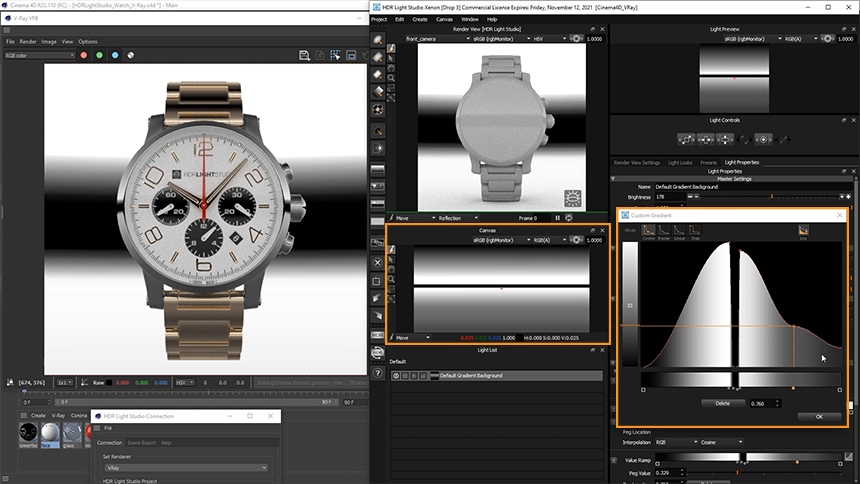Viewport: 860px width, 484px height.
Task: Click the HDR render toolbar icon
Action: [377, 335]
